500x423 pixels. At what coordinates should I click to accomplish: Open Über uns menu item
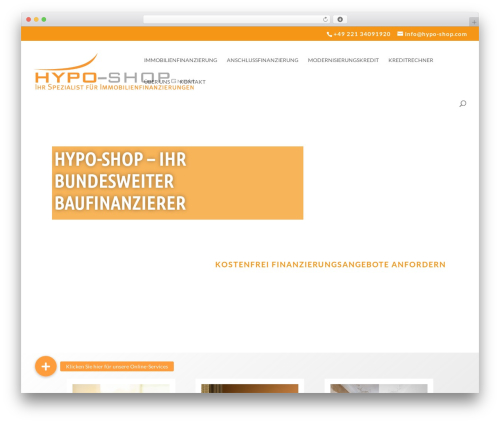(157, 82)
